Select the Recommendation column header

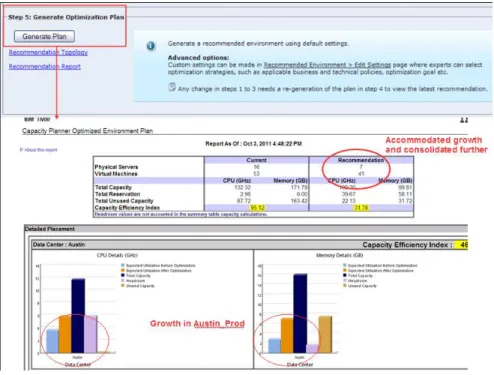click(361, 160)
